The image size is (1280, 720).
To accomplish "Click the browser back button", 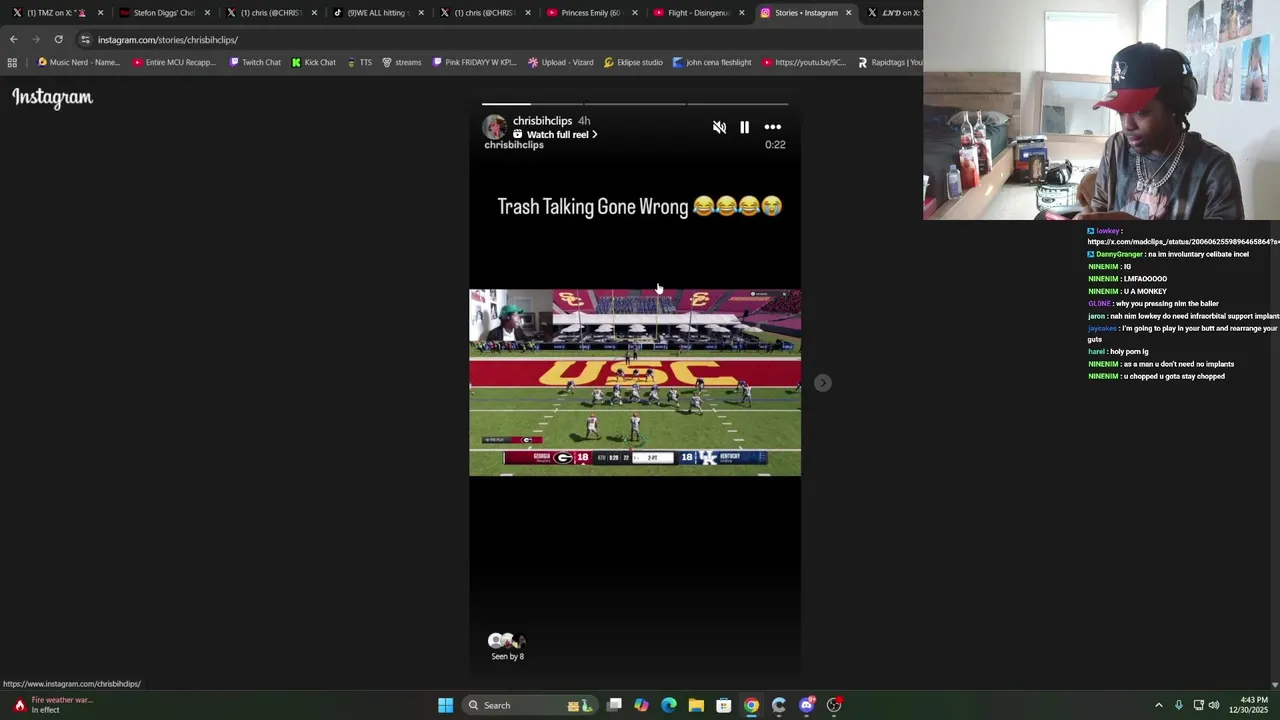I will (13, 39).
